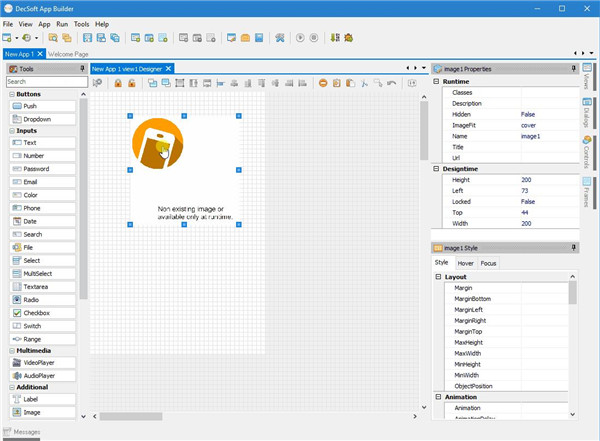Select the Range slider control

click(40, 338)
